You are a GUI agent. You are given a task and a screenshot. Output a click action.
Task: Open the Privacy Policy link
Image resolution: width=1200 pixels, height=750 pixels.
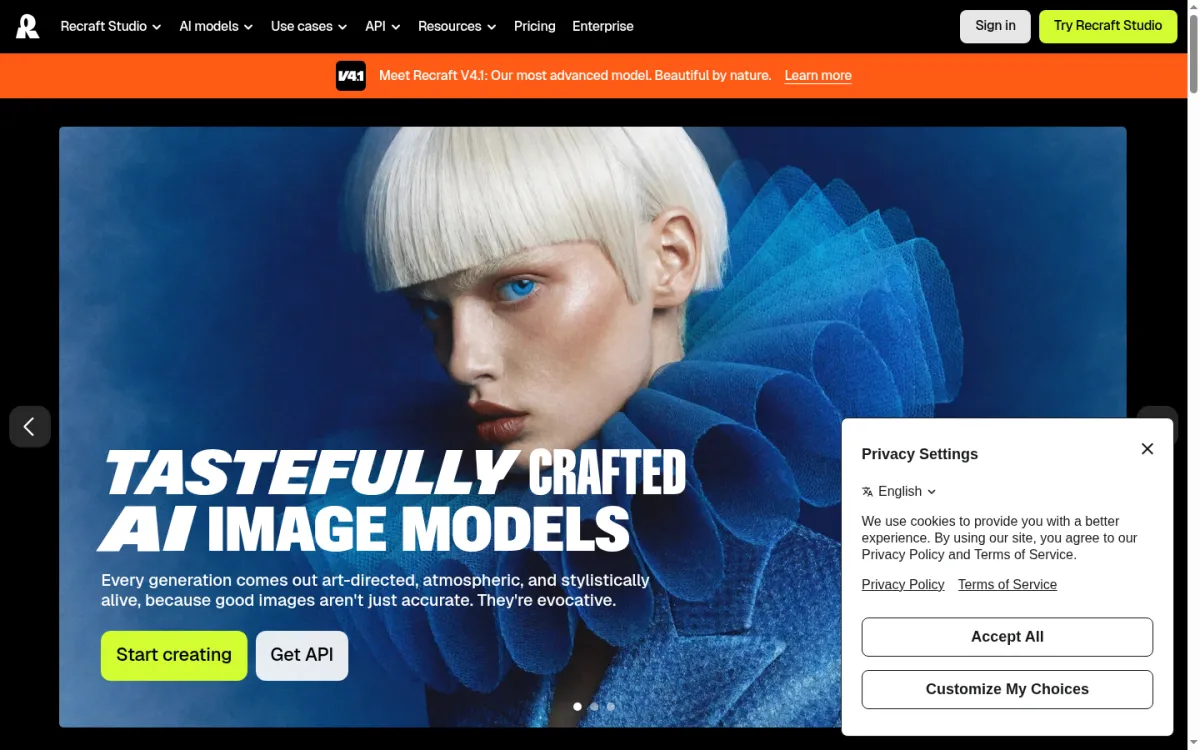(903, 585)
